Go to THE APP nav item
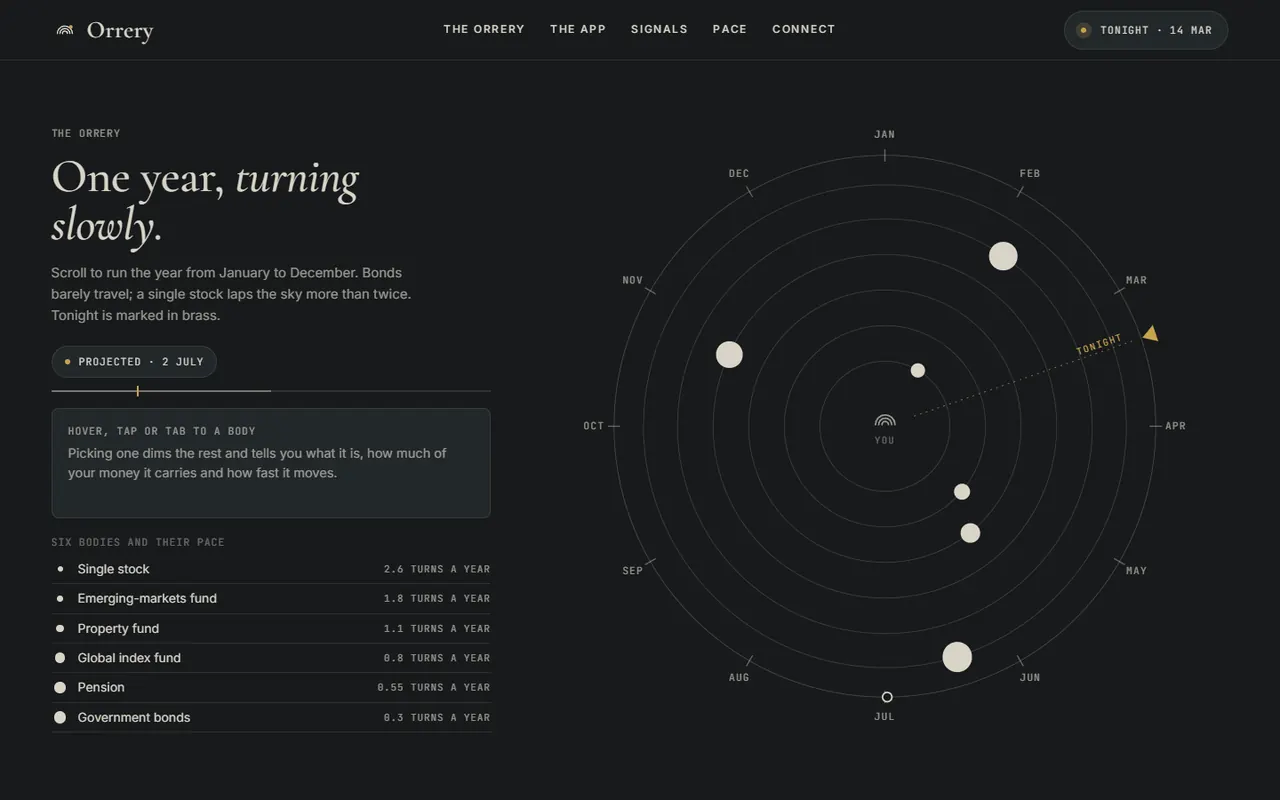The width and height of the screenshot is (1280, 800). pos(578,29)
